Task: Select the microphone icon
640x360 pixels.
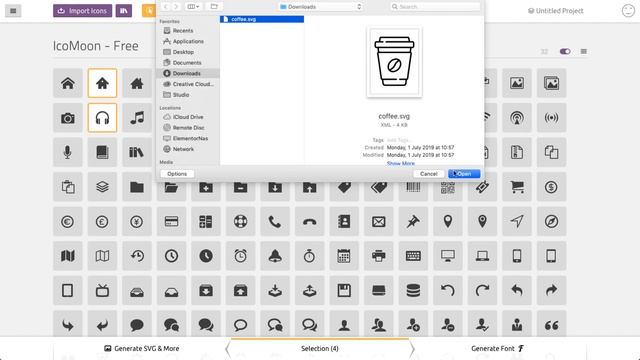Action: [x=68, y=152]
